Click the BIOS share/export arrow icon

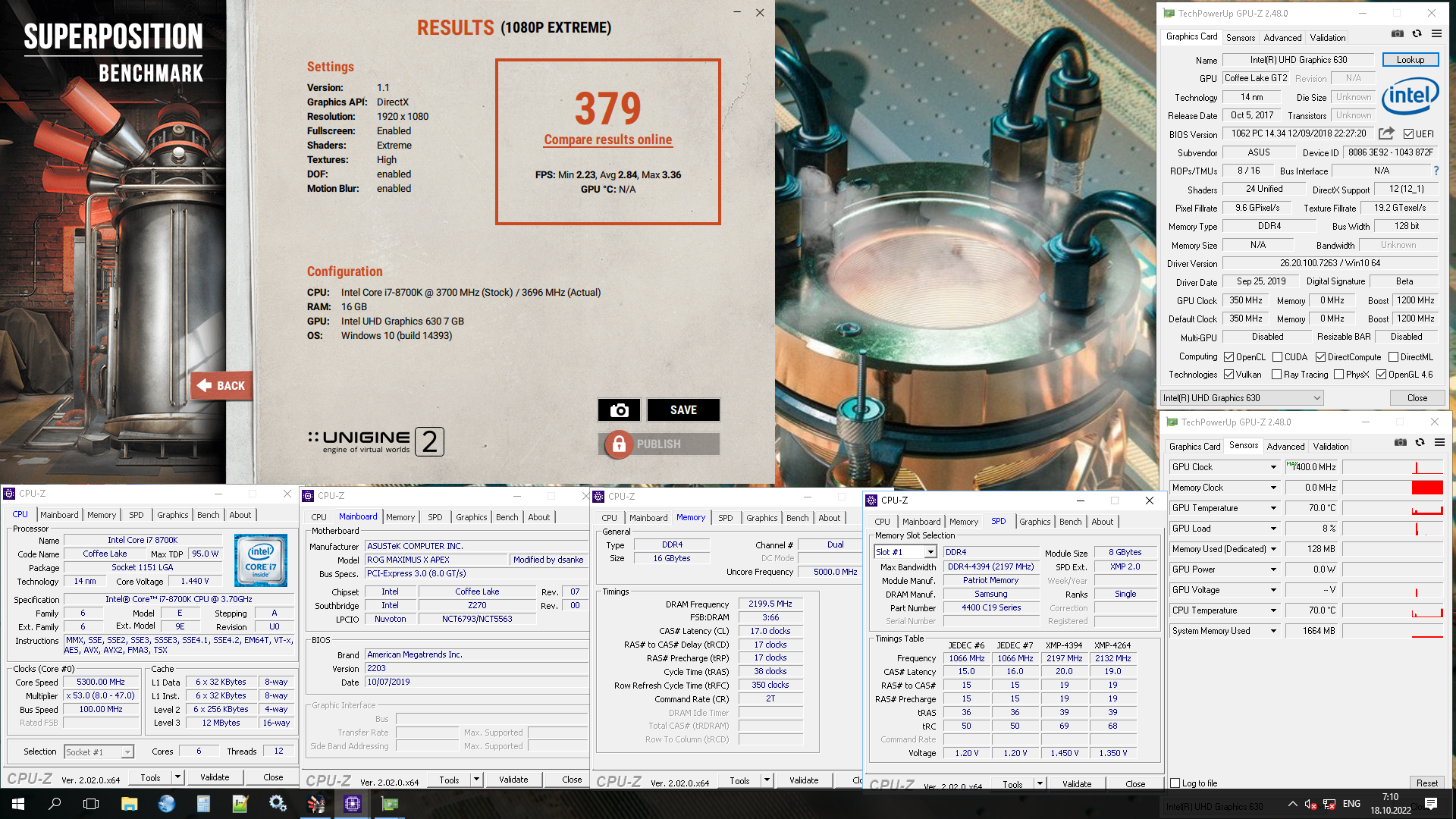[x=1386, y=133]
